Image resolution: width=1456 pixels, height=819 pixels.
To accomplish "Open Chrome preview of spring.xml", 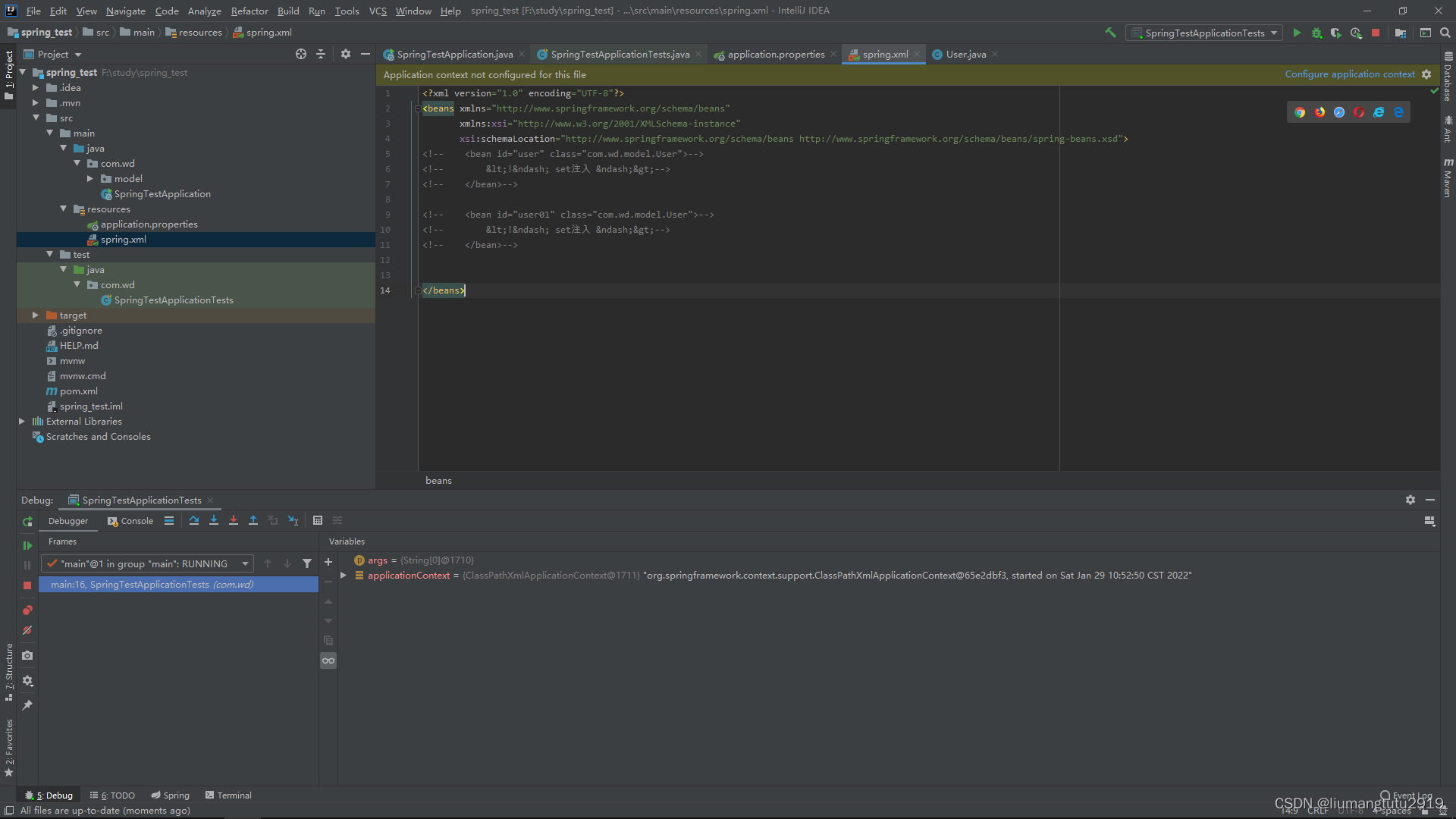I will click(x=1300, y=111).
